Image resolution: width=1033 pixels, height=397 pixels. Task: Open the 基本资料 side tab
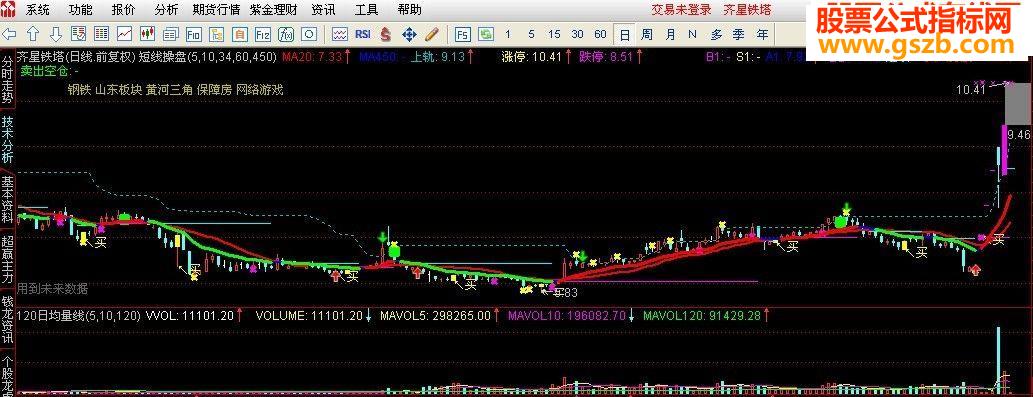click(x=8, y=199)
